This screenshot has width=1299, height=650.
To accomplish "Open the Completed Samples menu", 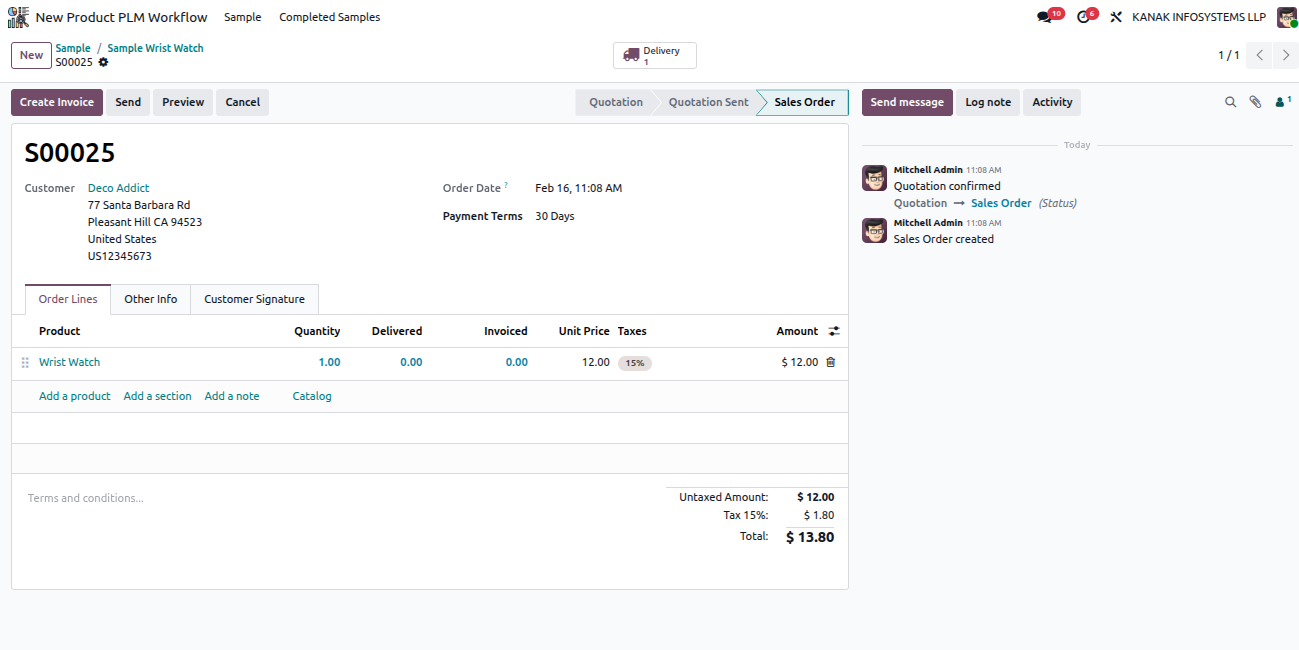I will tap(329, 17).
